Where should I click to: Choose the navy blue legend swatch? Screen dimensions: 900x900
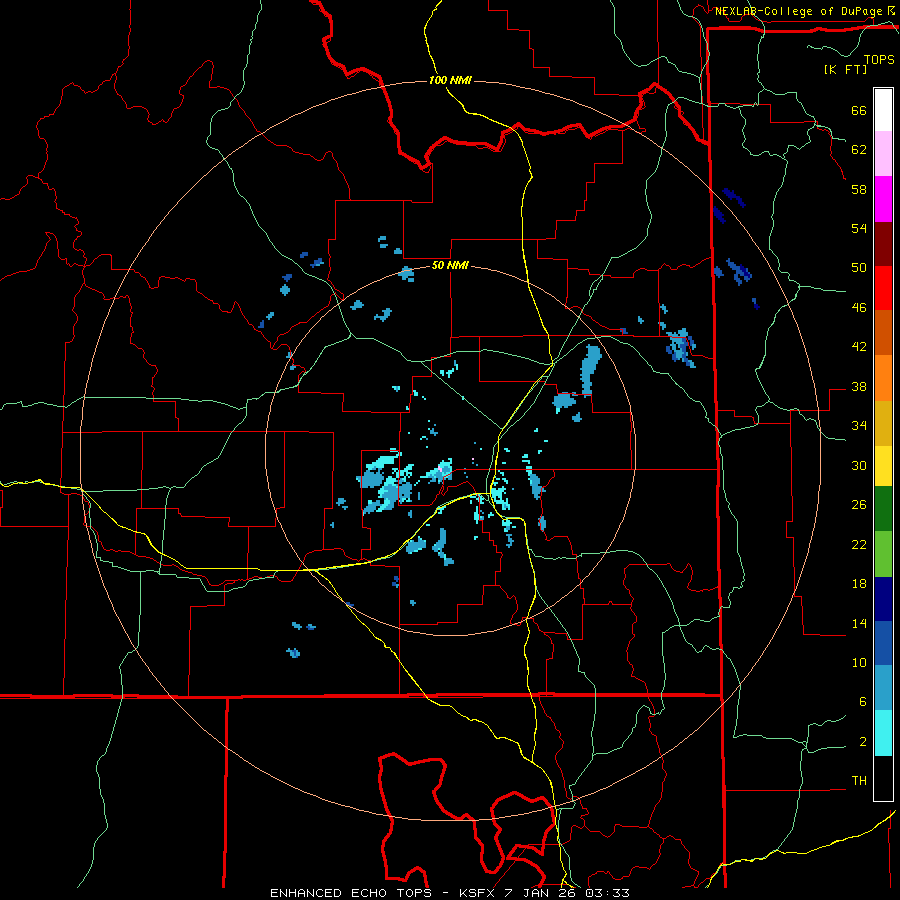[x=883, y=599]
